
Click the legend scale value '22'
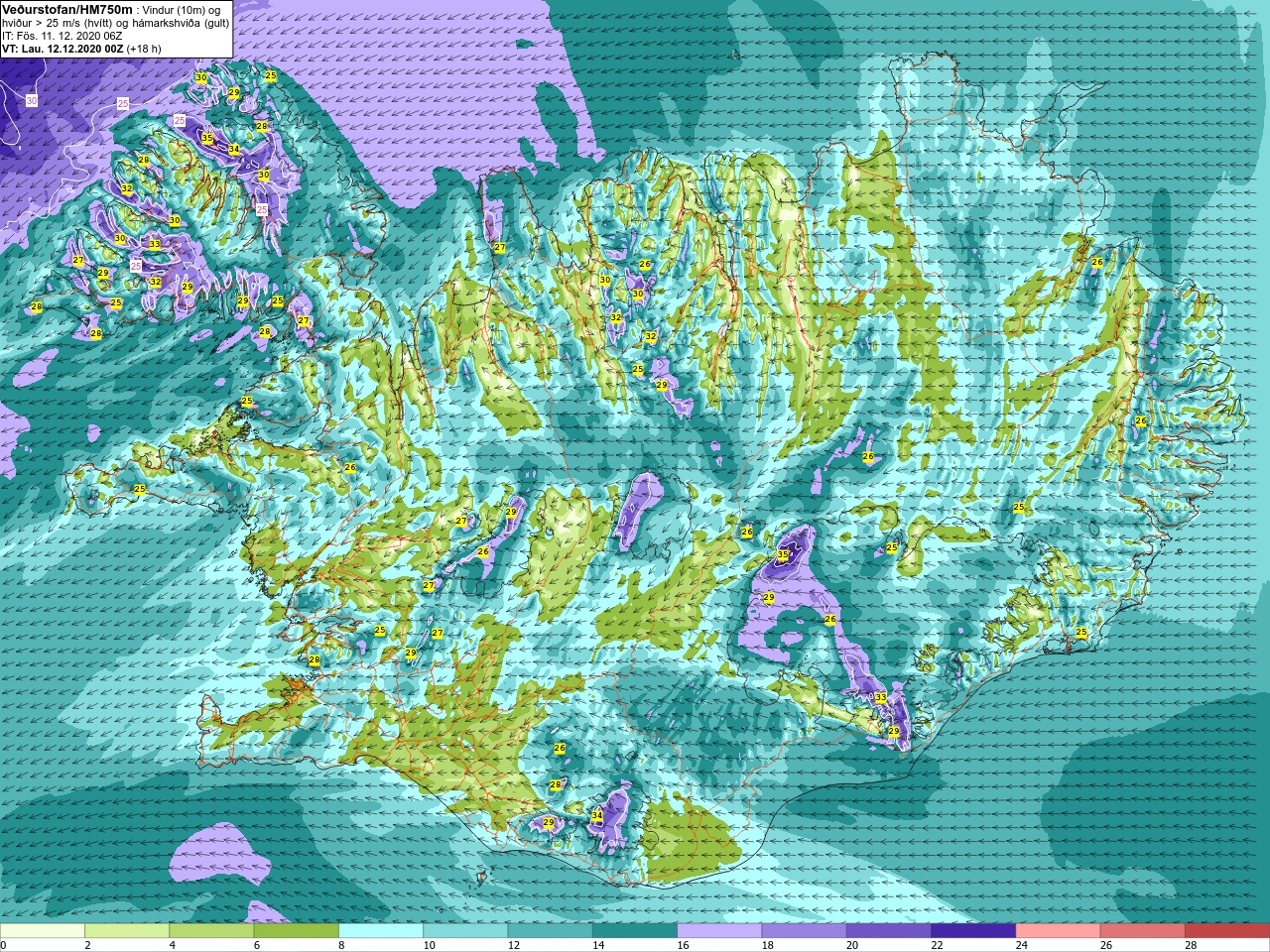[x=937, y=945]
